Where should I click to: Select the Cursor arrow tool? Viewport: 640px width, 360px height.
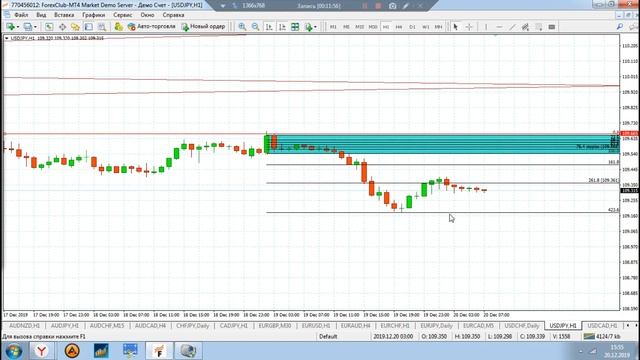[456, 27]
